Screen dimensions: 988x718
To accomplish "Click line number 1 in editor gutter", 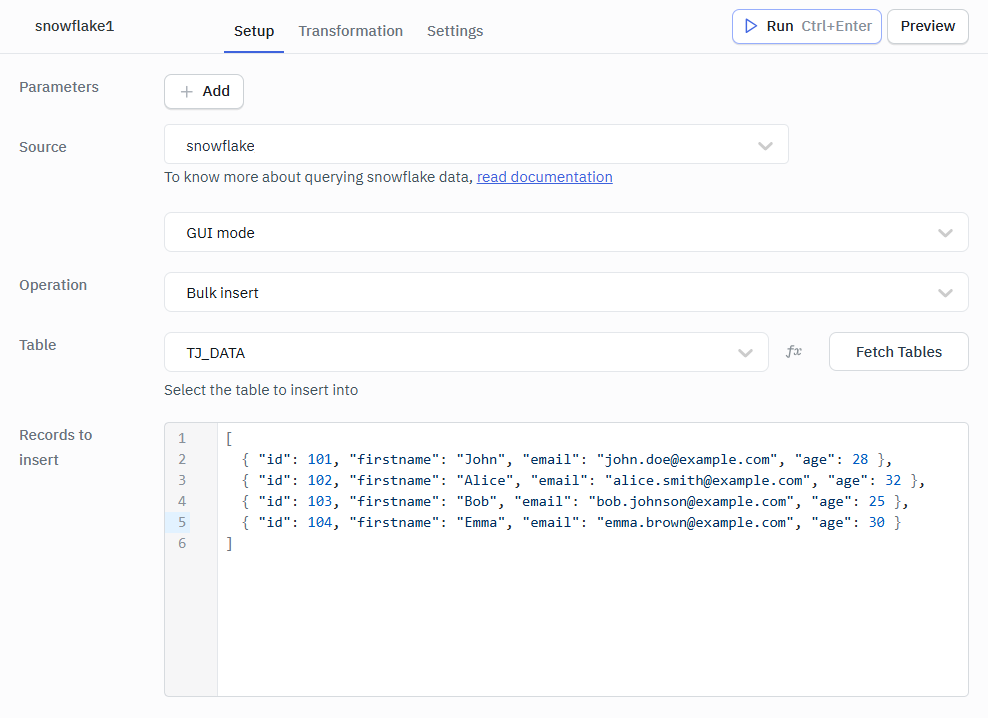I will point(182,438).
